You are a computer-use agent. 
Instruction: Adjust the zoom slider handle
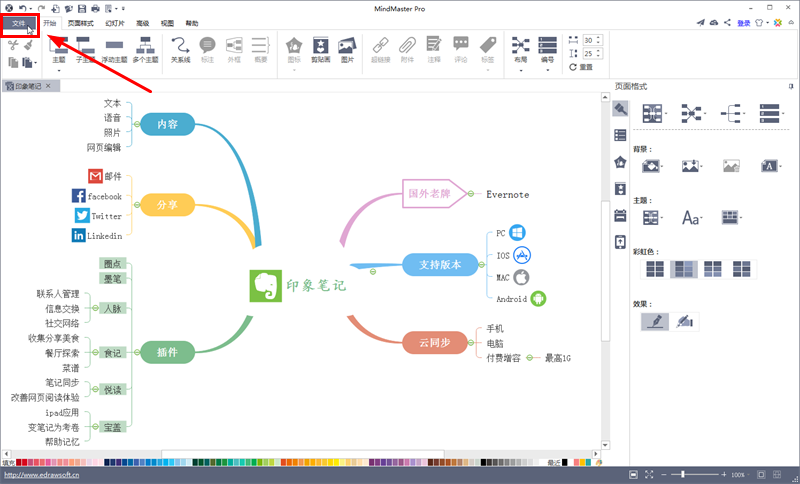pos(683,475)
